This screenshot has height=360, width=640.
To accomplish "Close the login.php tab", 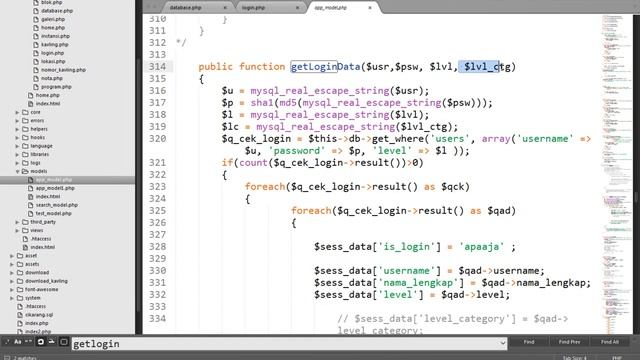I will pos(297,8).
